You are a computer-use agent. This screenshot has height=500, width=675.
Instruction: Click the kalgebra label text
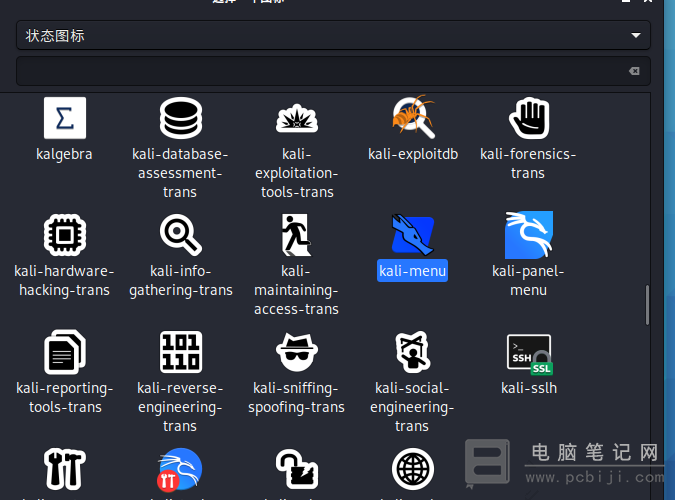(64, 154)
